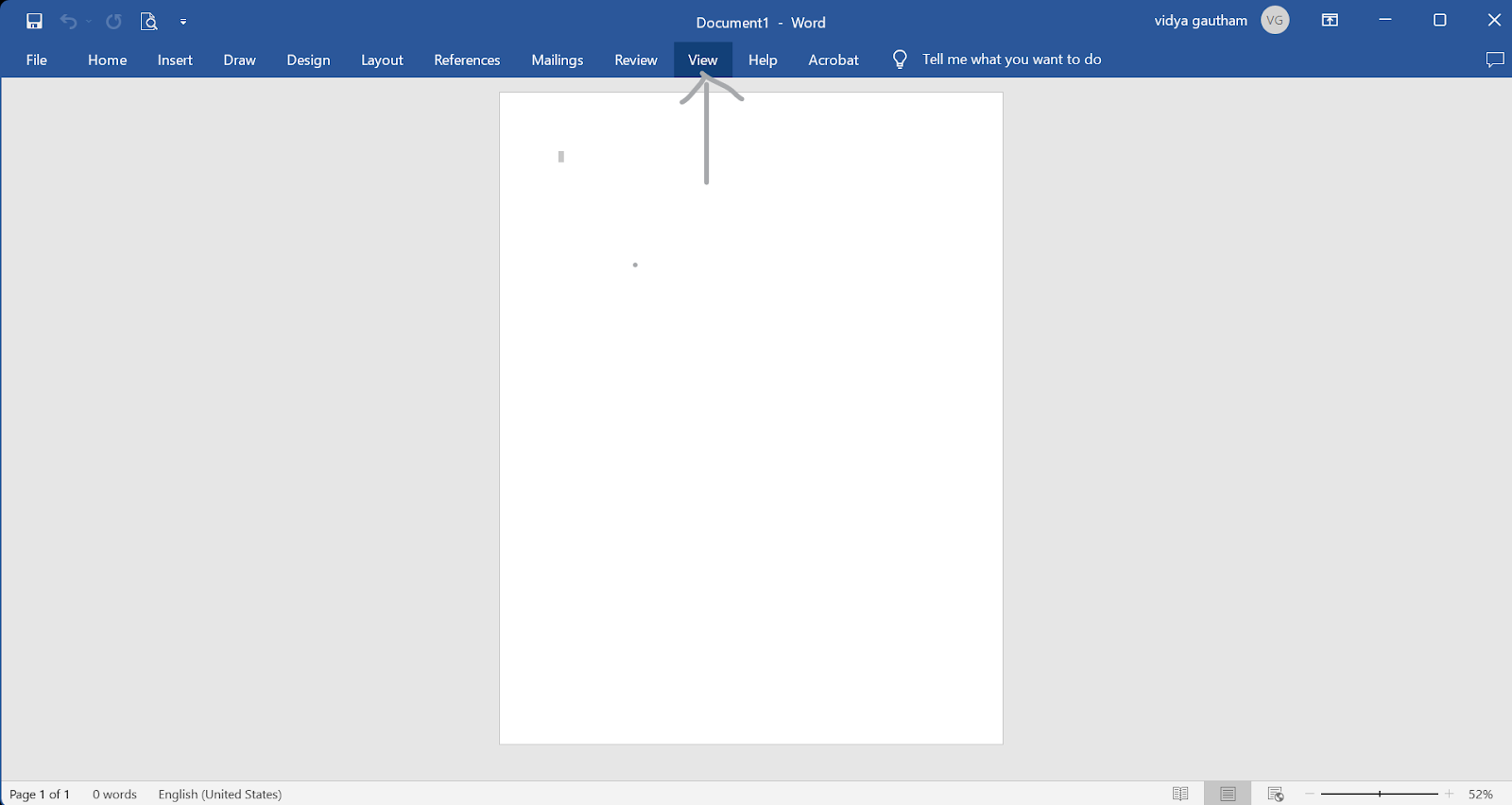Screen dimensions: 1512x805
Task: Click the vidya gautham account name
Action: 1201,21
